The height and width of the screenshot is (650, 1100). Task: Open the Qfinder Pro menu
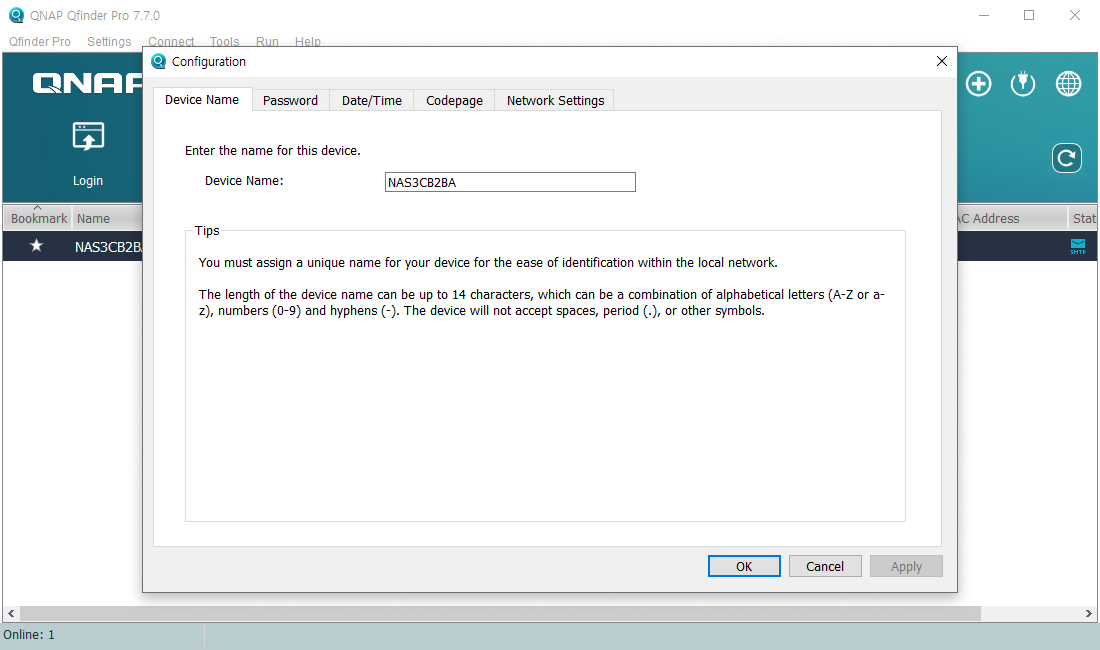click(x=40, y=42)
